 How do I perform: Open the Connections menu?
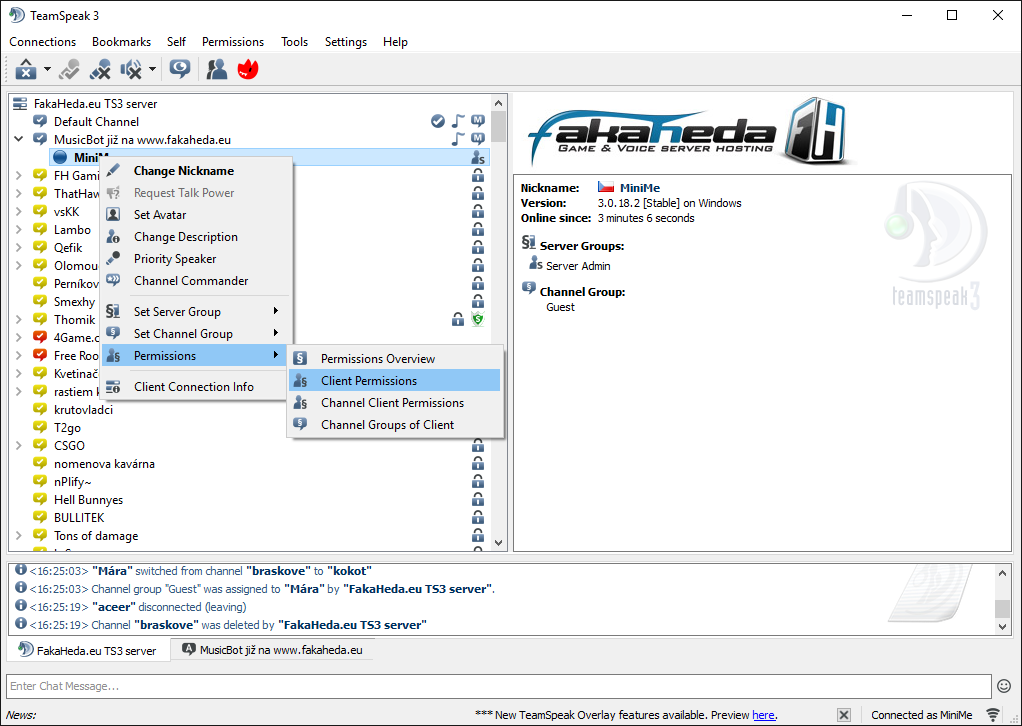[42, 42]
